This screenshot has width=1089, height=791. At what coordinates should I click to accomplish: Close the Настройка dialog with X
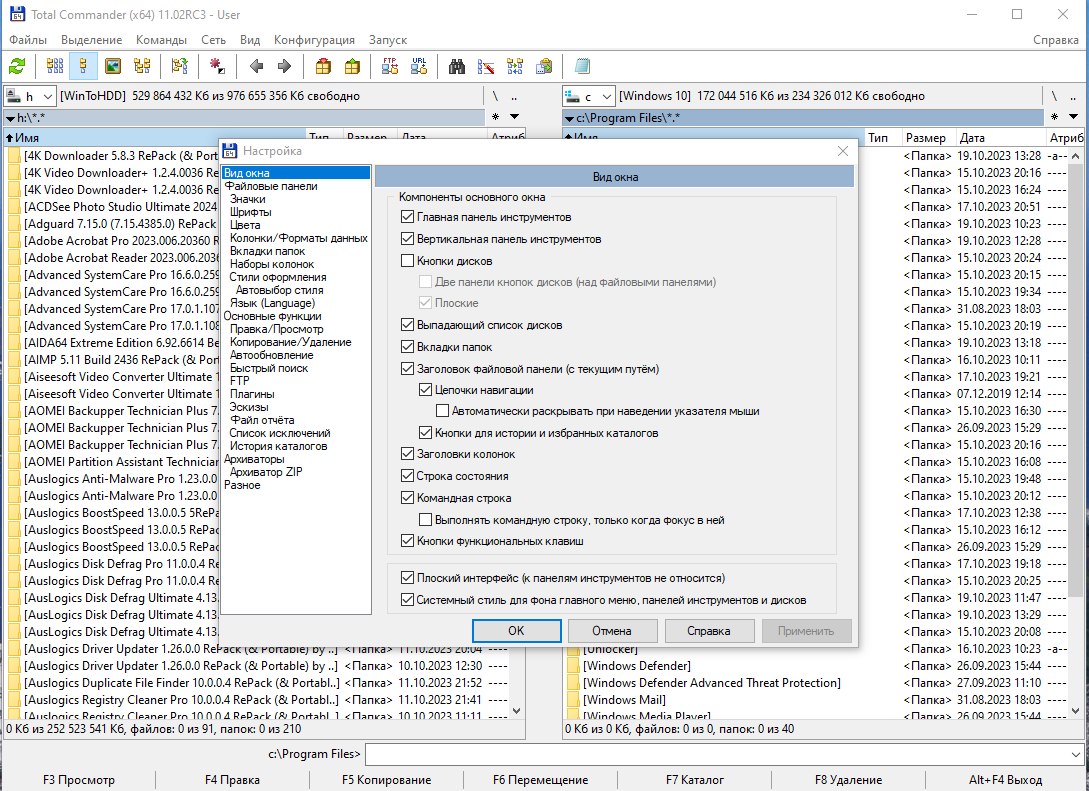(842, 151)
